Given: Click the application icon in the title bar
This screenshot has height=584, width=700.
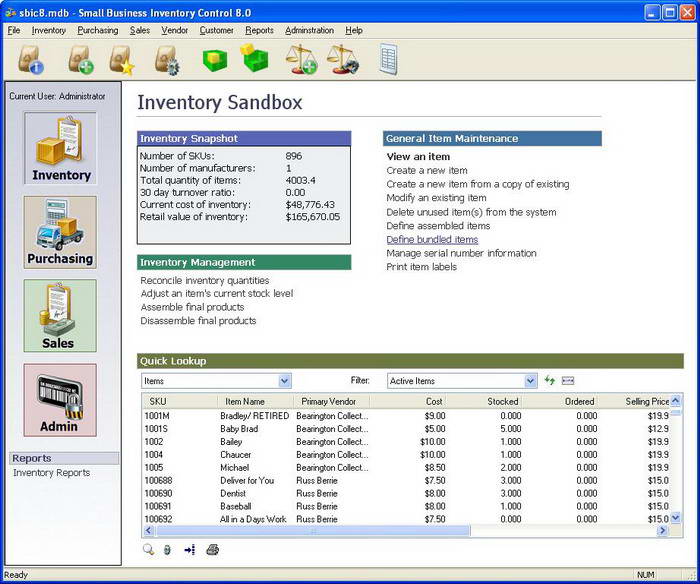Looking at the screenshot, I should point(10,13).
